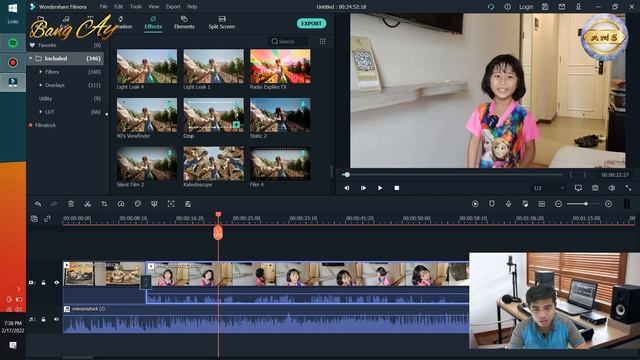The width and height of the screenshot is (640, 360).
Task: Expand preview to full screen
Action: pos(629,188)
